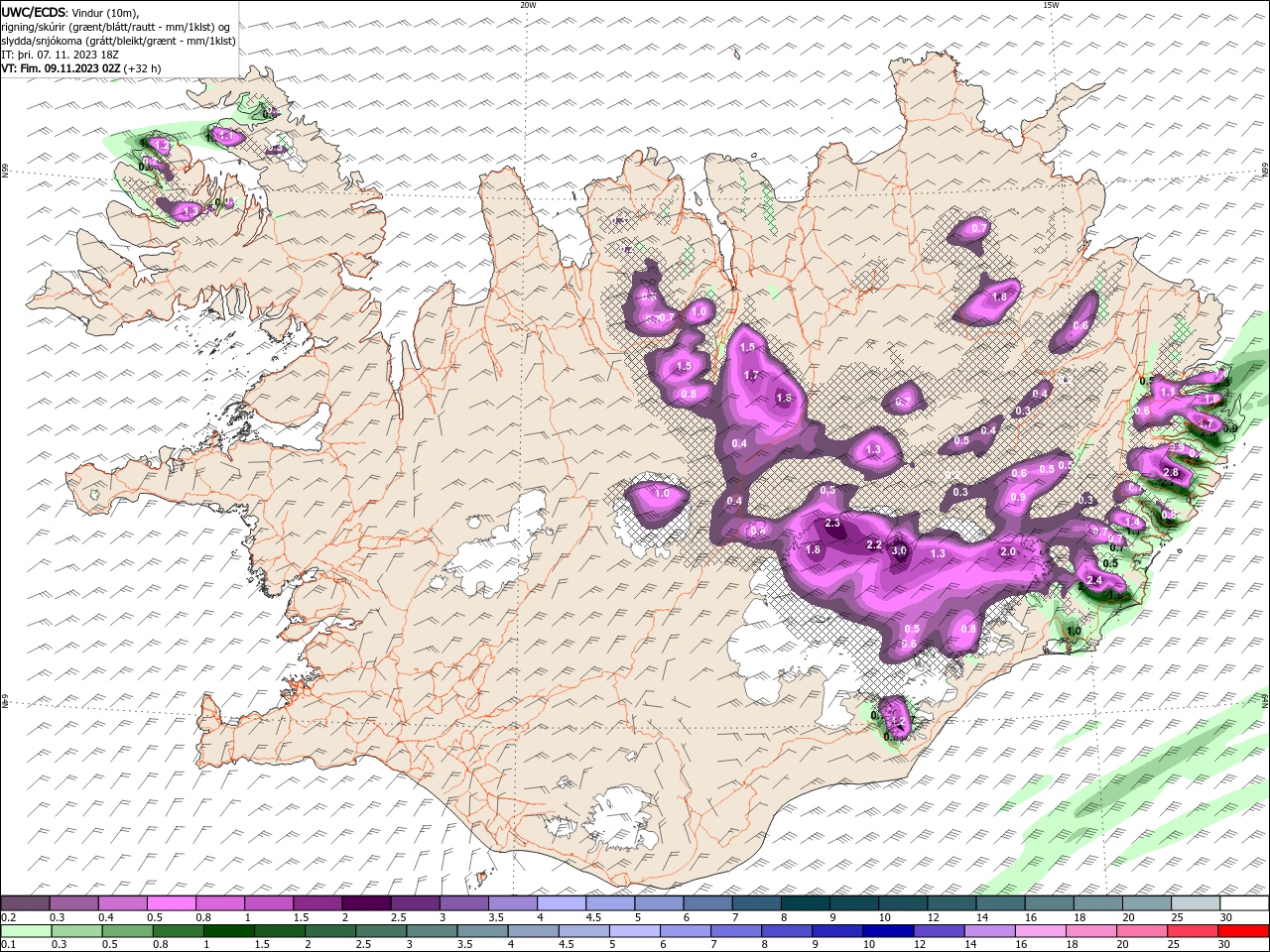
Task: Click the 'UWC/ECDS: Vindur (10m)' title text
Action: click(70, 12)
